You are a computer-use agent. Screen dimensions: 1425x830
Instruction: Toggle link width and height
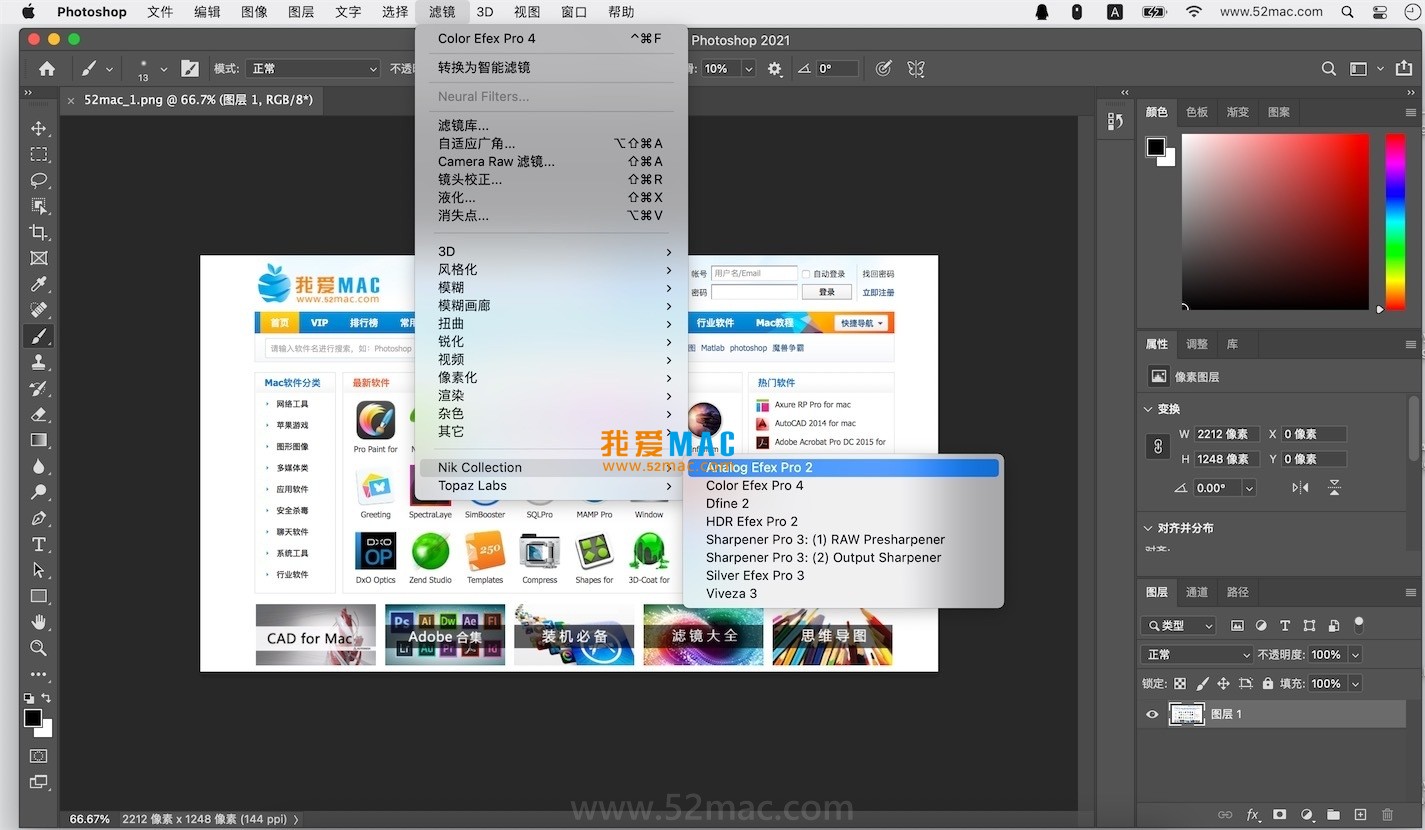(1159, 446)
